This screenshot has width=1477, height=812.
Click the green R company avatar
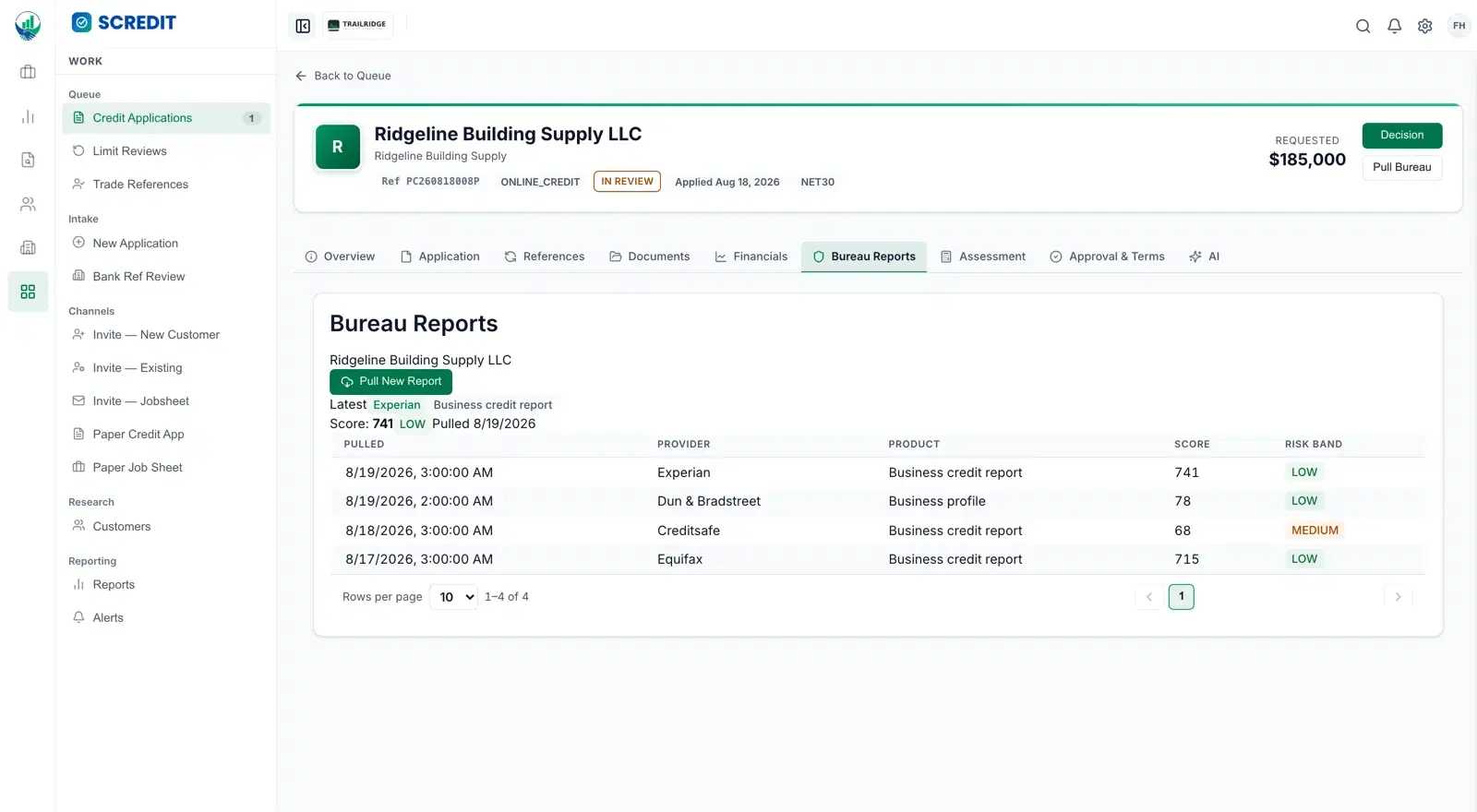pos(338,147)
